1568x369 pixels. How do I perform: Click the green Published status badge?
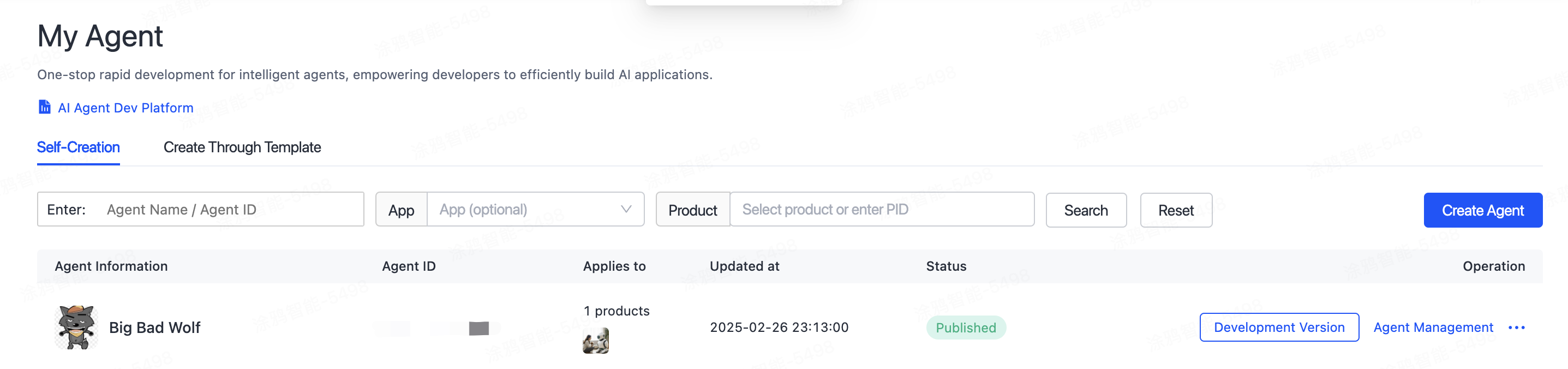[x=965, y=328]
